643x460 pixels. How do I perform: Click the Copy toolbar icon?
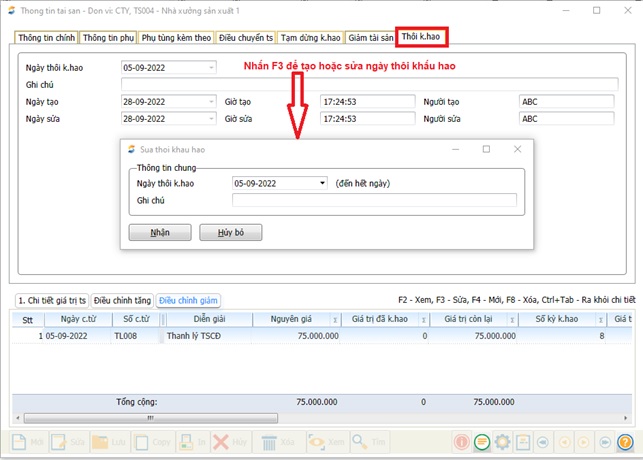pos(141,441)
